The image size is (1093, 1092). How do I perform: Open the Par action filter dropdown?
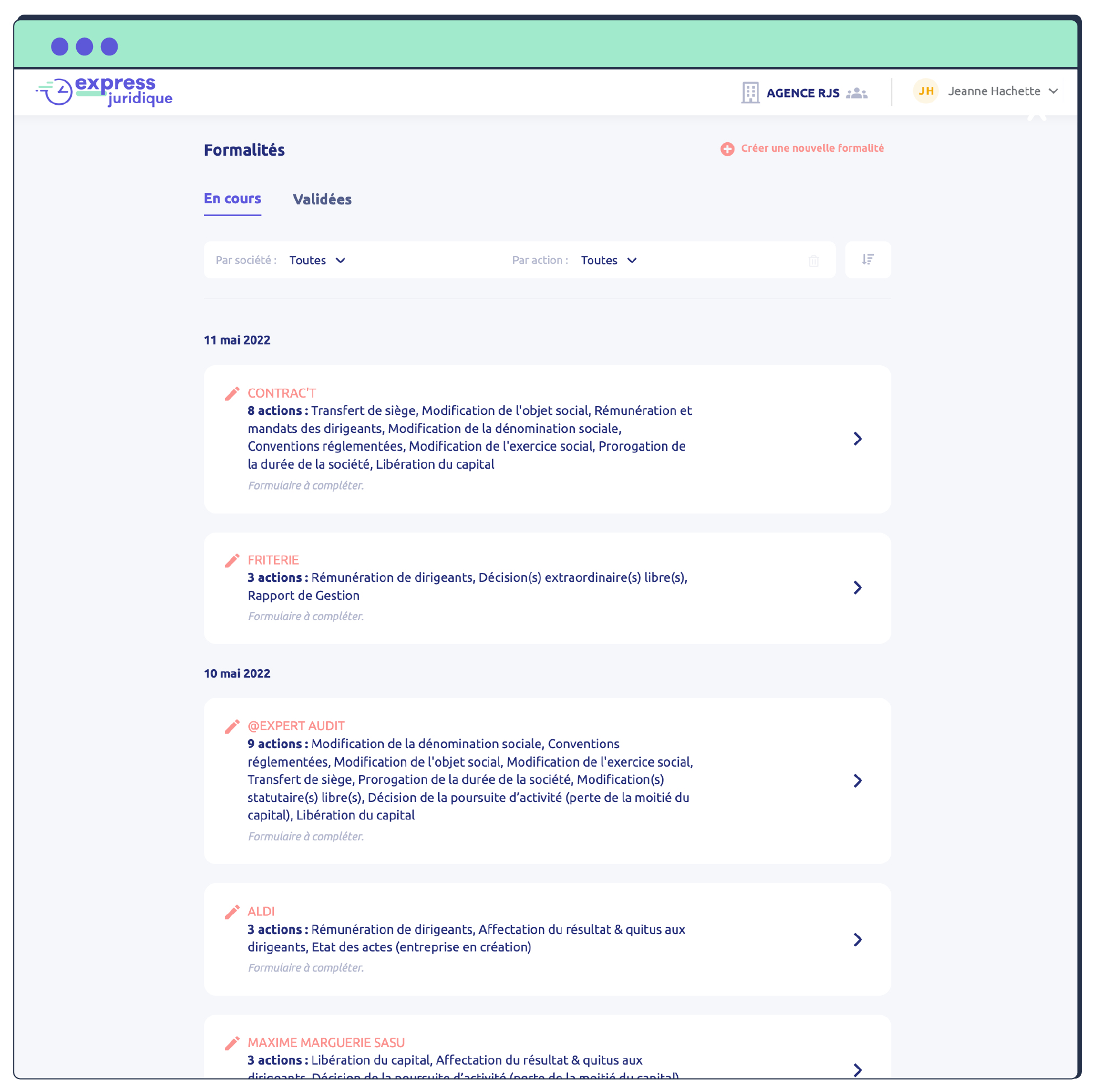coord(609,260)
